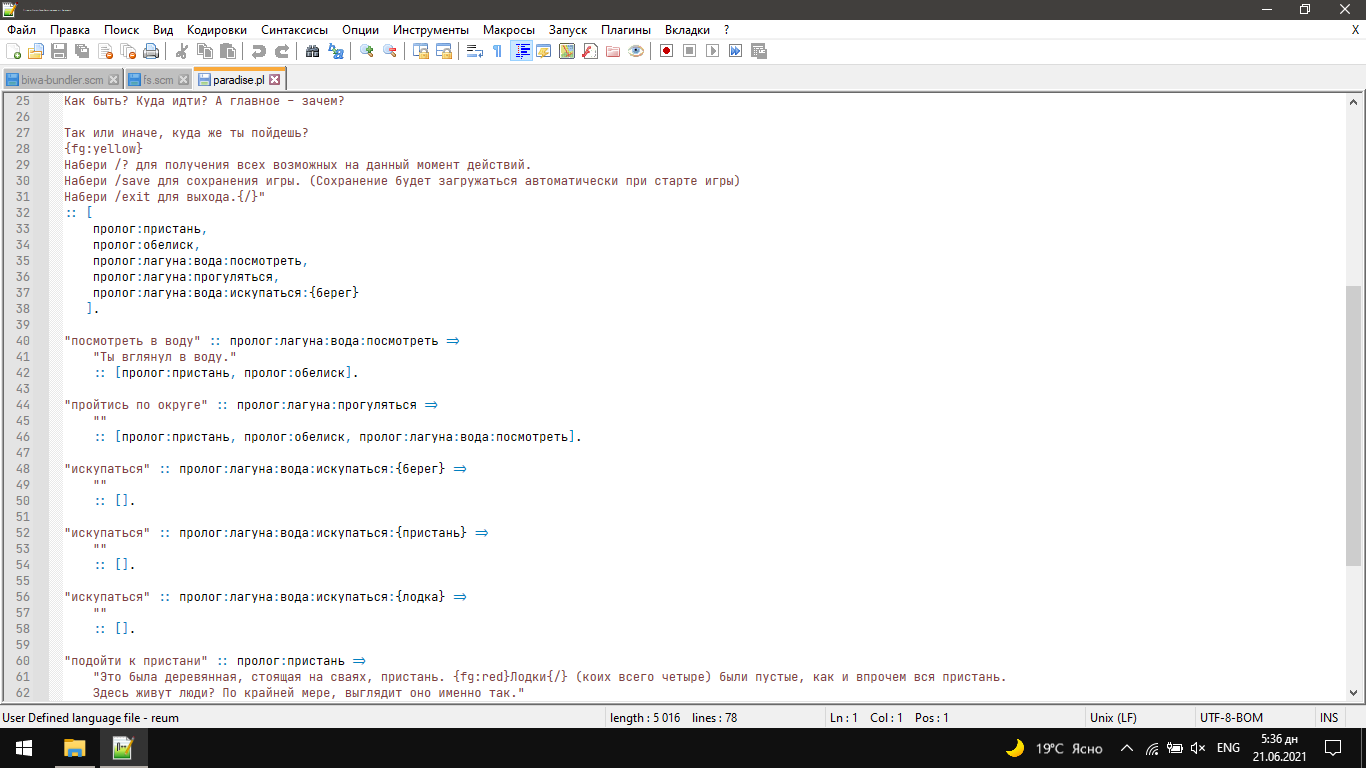The width and height of the screenshot is (1366, 768).
Task: Create a new document via toolbar
Action: click(14, 51)
